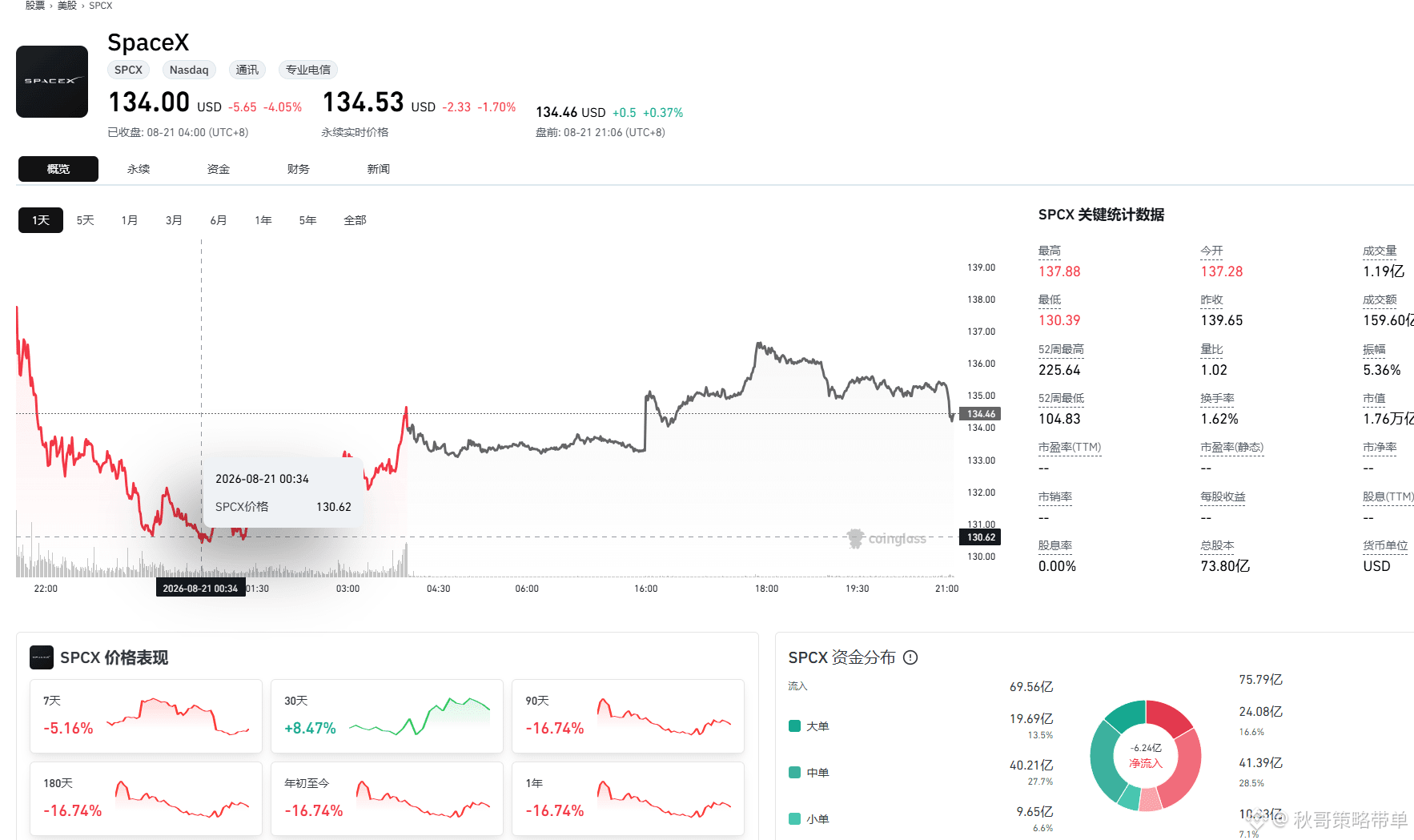Viewport: 1414px width, 840px height.
Task: Click the small SPCX logo beside 价格表现
Action: click(x=42, y=657)
